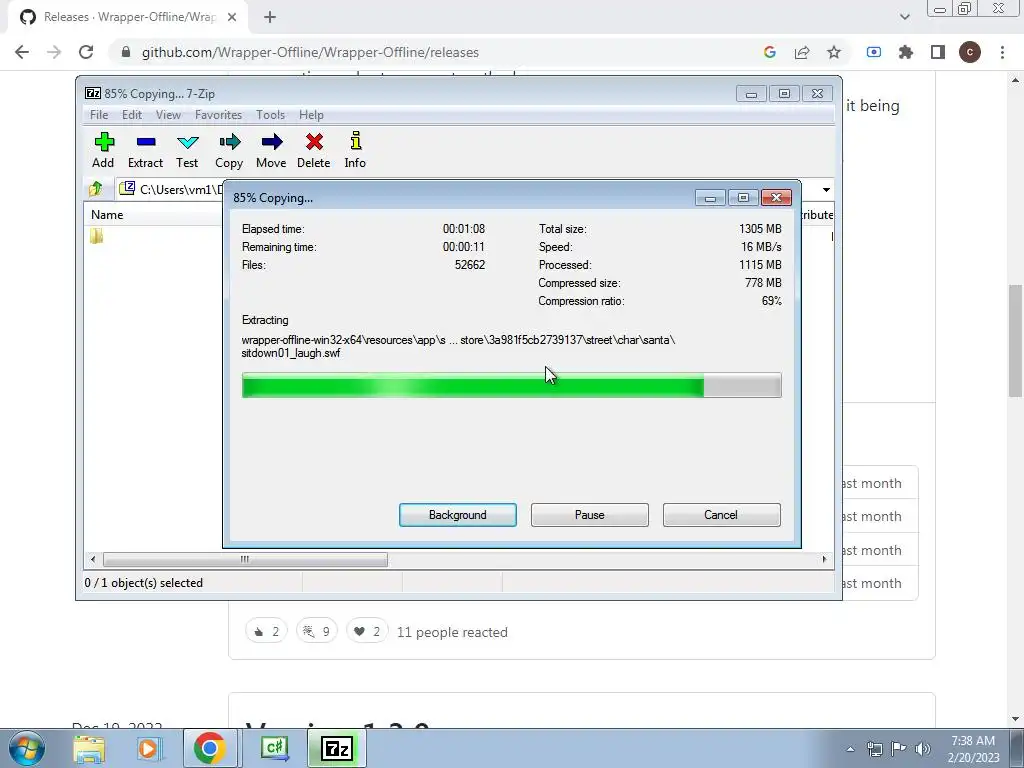The width and height of the screenshot is (1024, 768).
Task: Click the thumbs up reaction button
Action: [266, 632]
